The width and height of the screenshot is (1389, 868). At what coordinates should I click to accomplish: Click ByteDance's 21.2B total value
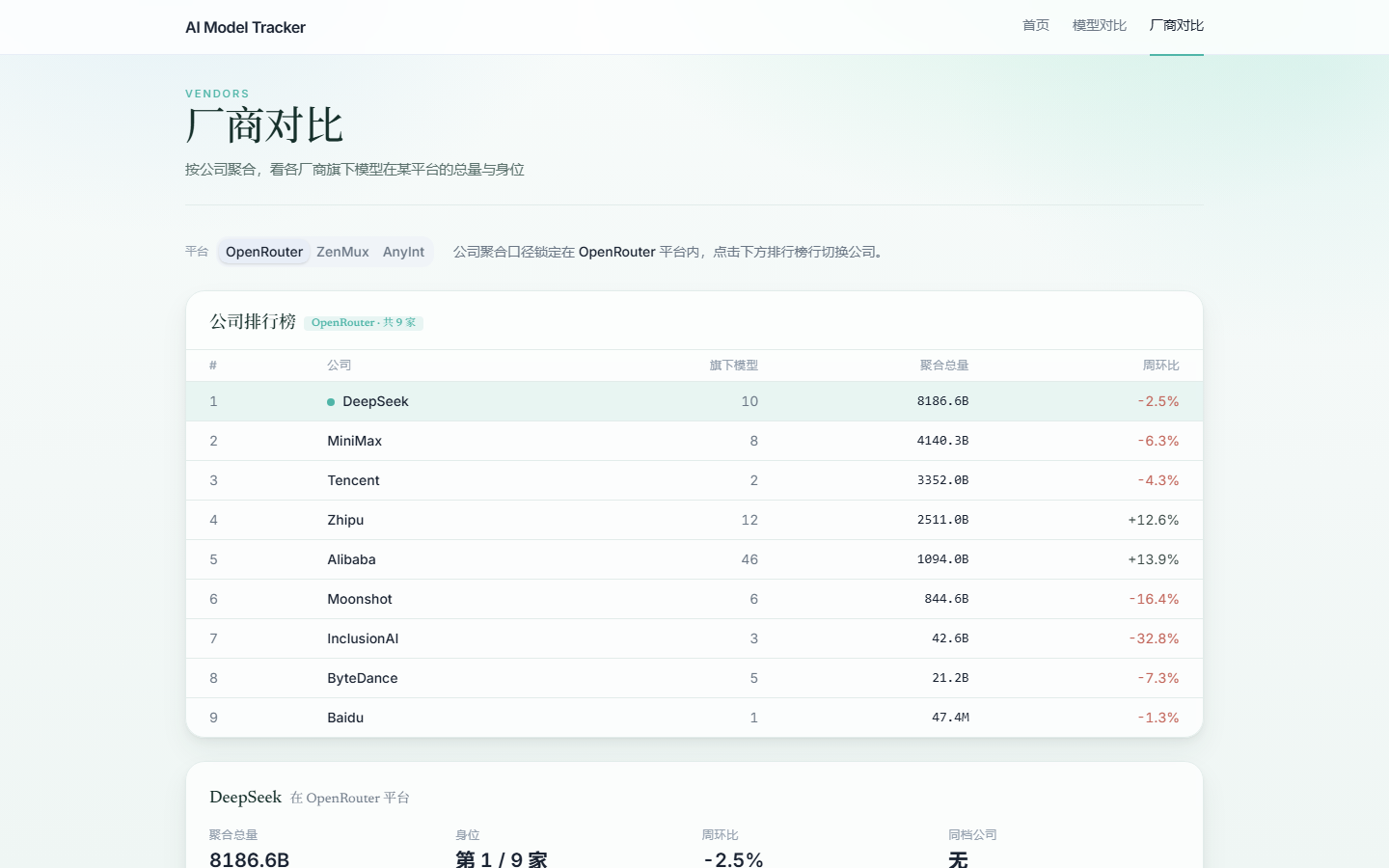click(950, 678)
